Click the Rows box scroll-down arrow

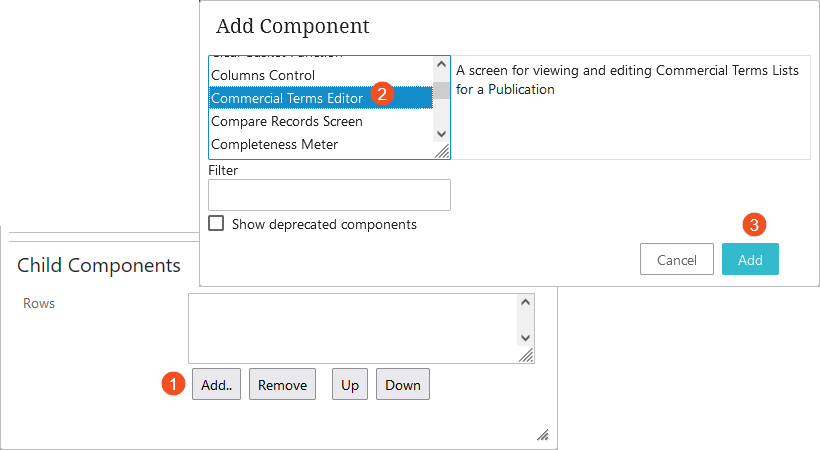click(526, 338)
